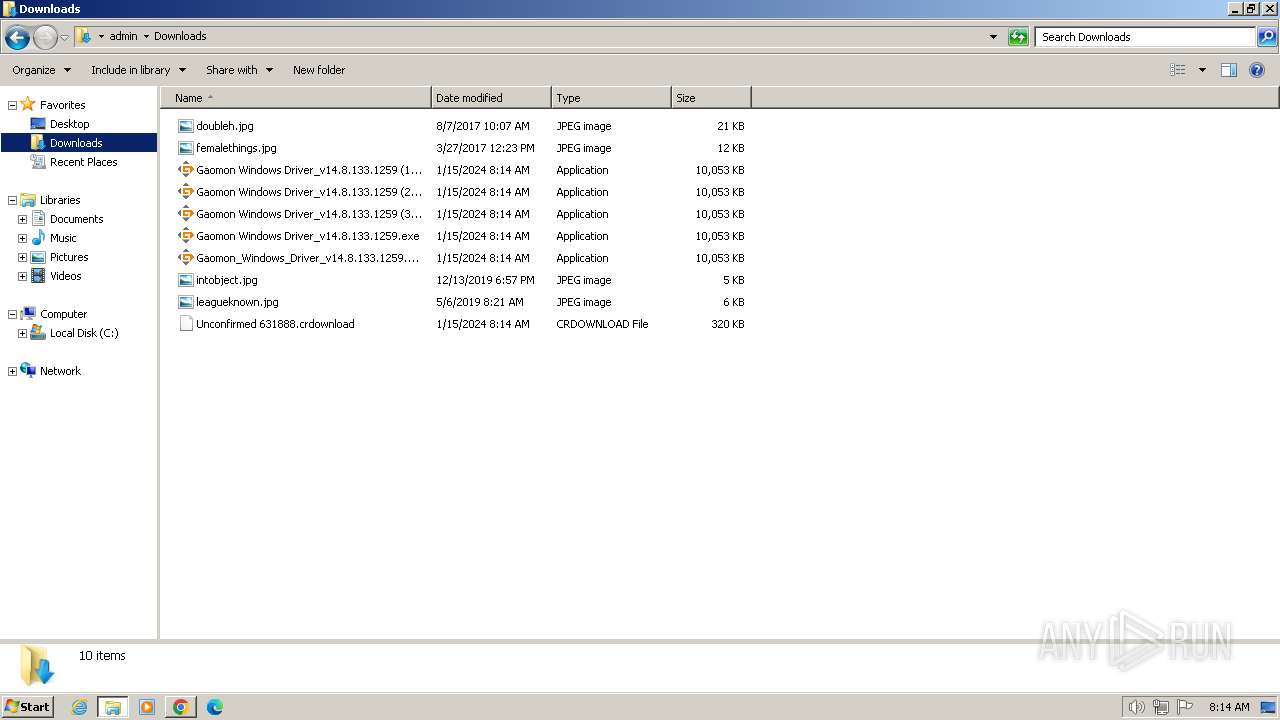Select Desktop in Favorites
Viewport: 1280px width, 720px height.
point(69,124)
